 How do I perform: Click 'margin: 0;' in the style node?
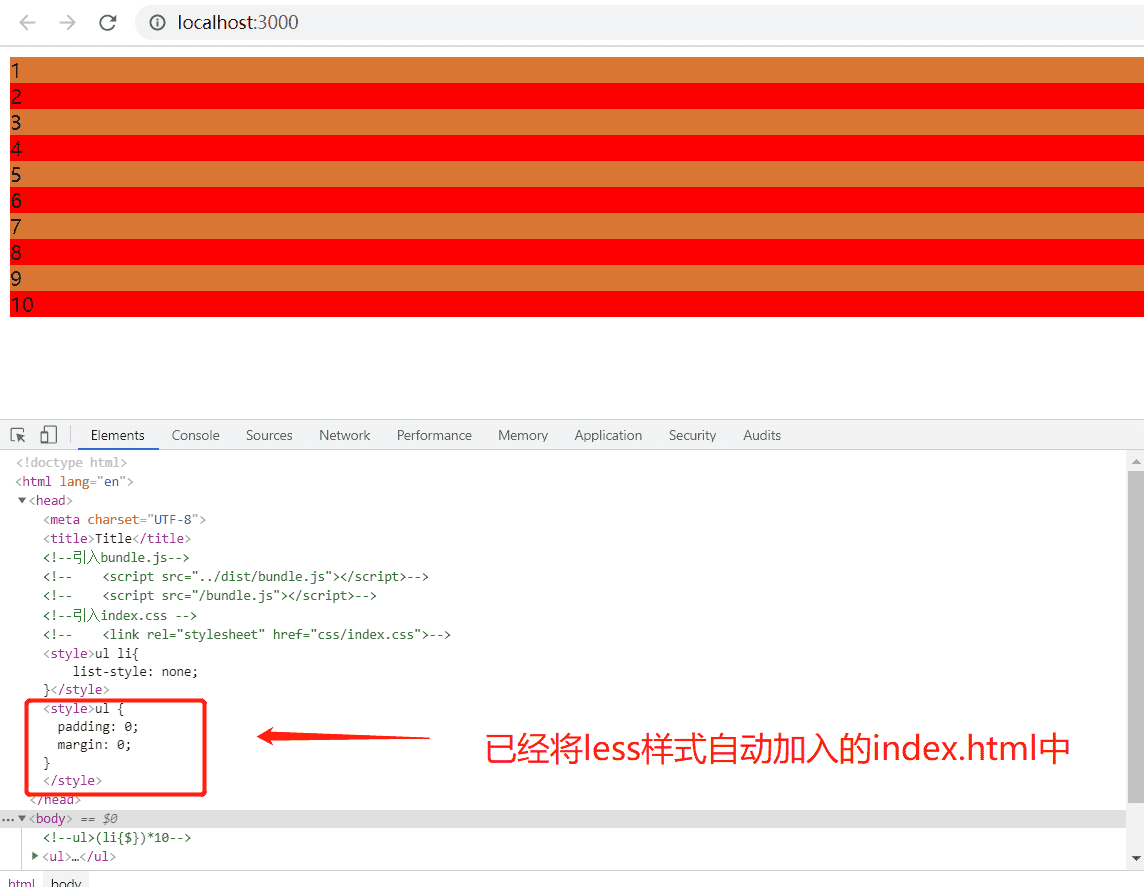[x=94, y=745]
